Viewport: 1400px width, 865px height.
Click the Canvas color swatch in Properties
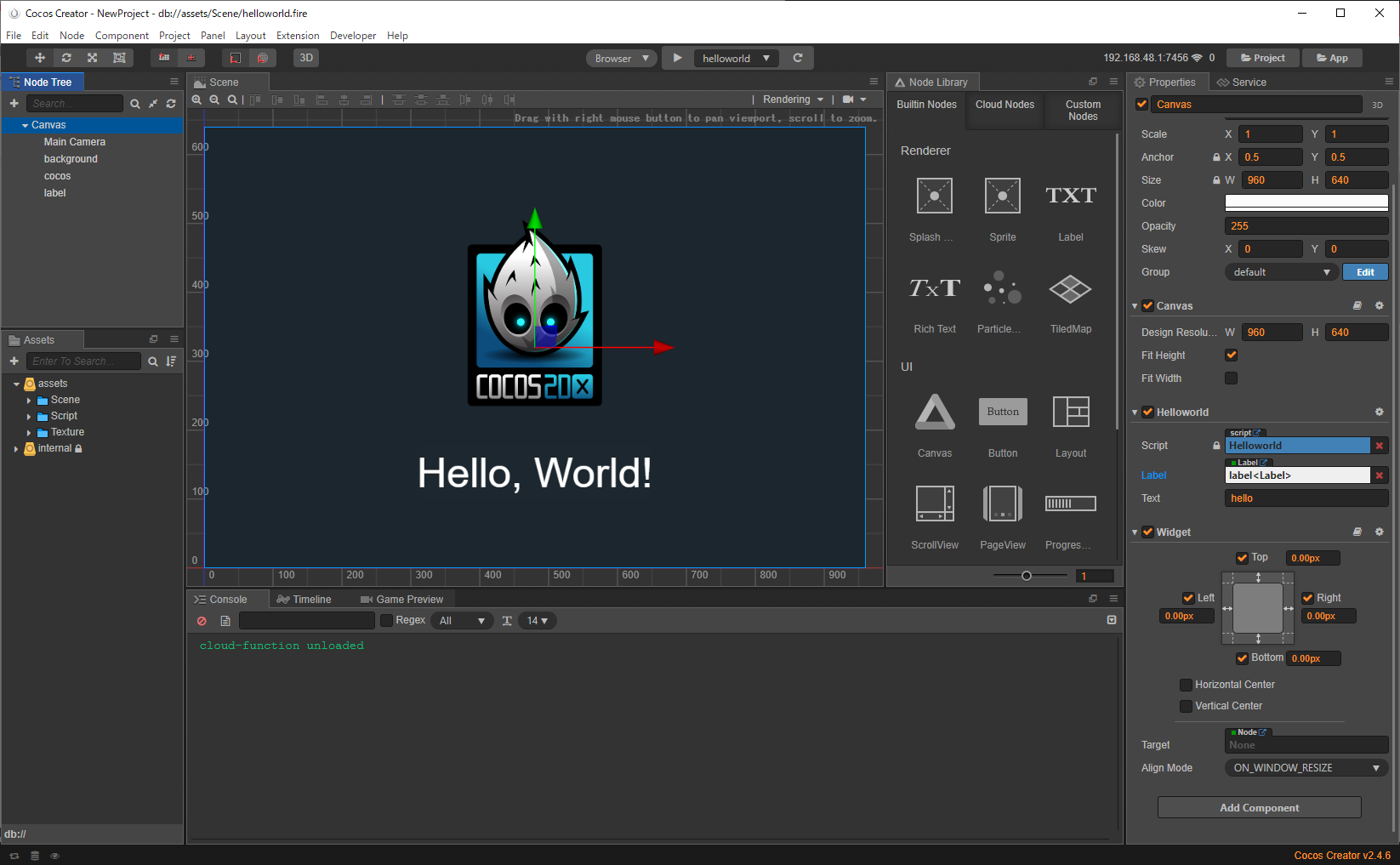[x=1306, y=202]
